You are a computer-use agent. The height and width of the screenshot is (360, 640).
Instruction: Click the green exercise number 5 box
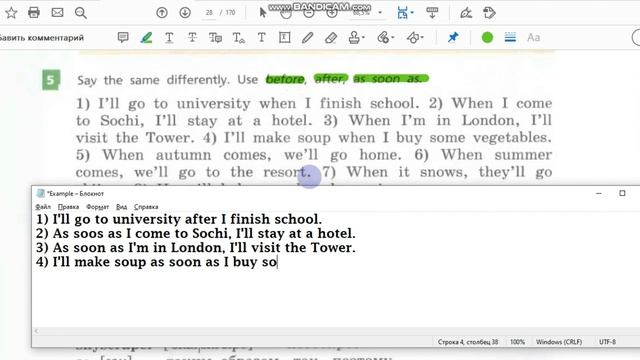pos(51,80)
